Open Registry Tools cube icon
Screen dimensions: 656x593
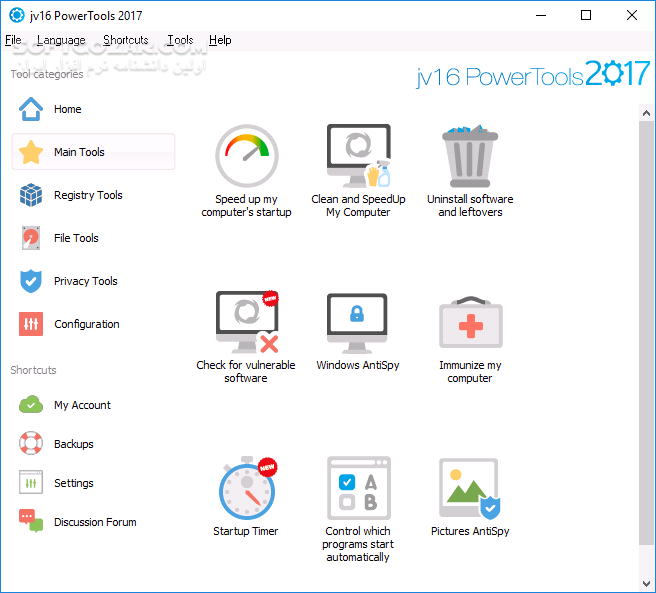31,195
